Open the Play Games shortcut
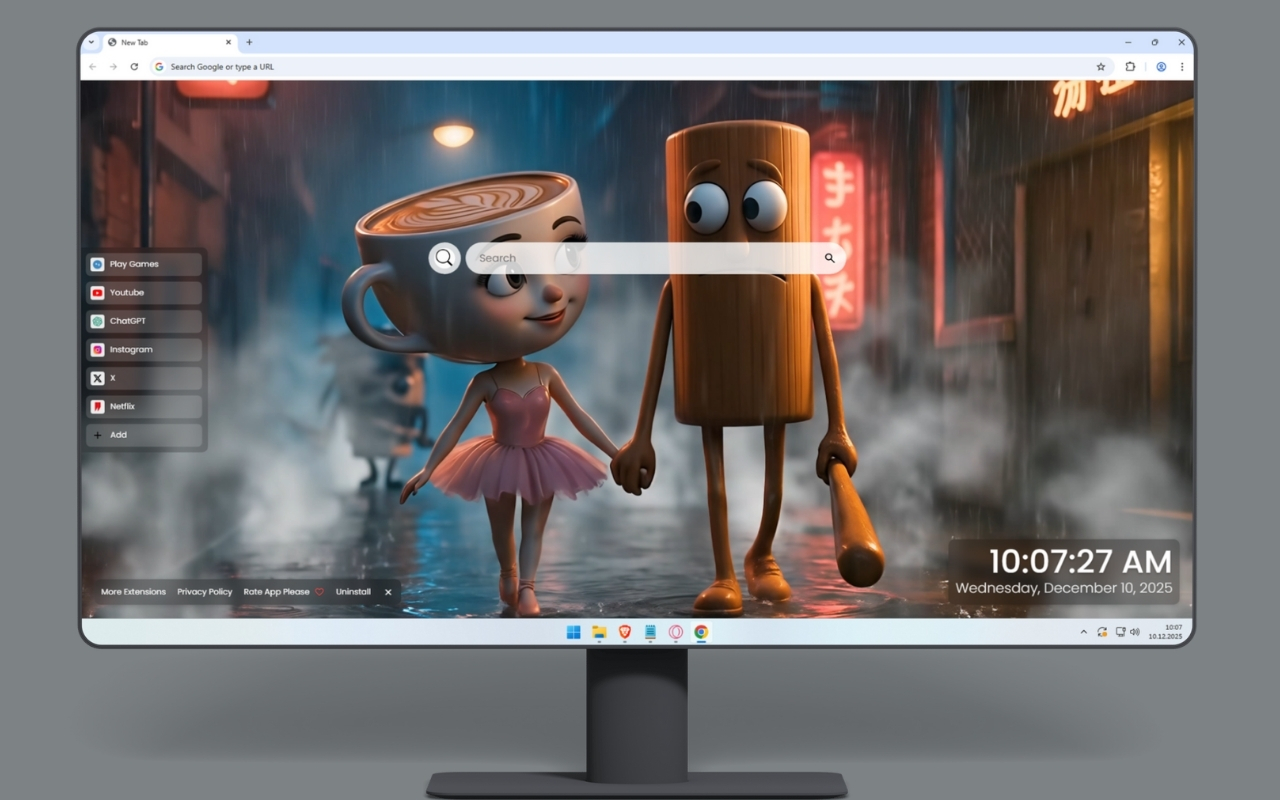Screen dimensions: 1280x800 point(145,265)
